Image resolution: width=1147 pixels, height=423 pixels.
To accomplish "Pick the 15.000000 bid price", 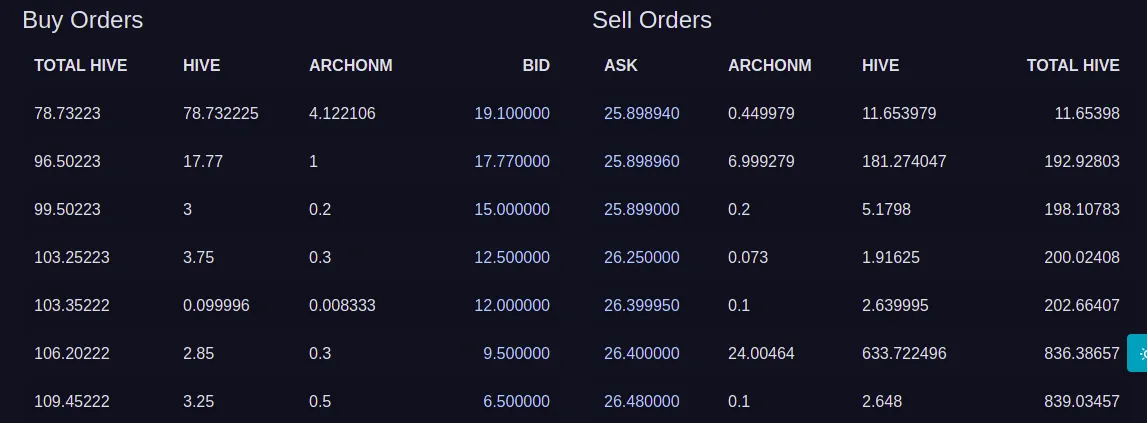I will (x=512, y=209).
